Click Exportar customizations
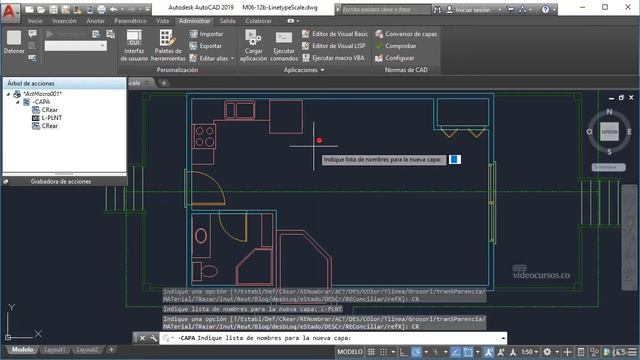This screenshot has width=640, height=360. click(x=206, y=46)
